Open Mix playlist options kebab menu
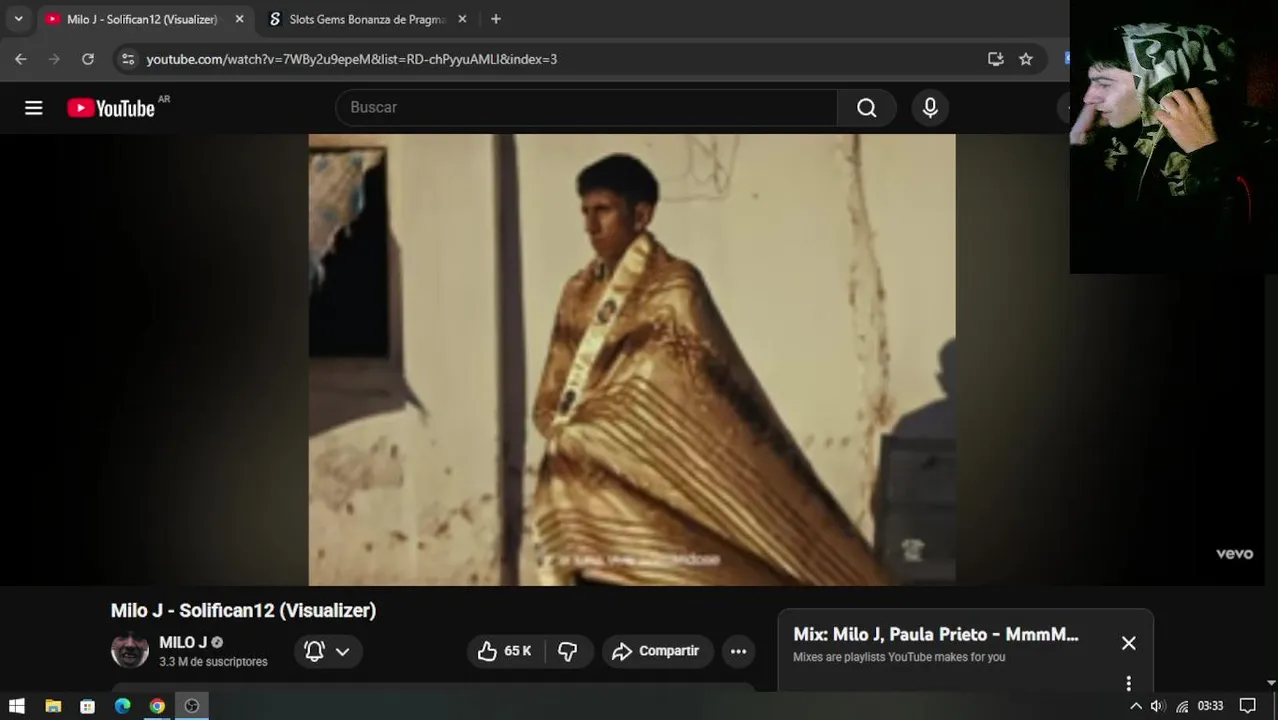1278x720 pixels. tap(1129, 684)
